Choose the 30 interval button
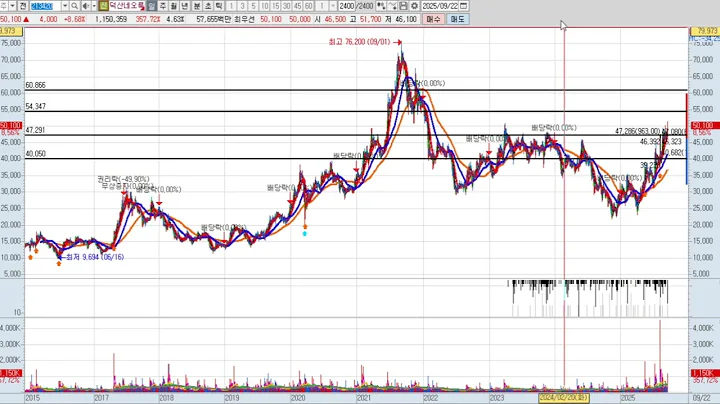This screenshot has width=720, height=404. tap(287, 6)
